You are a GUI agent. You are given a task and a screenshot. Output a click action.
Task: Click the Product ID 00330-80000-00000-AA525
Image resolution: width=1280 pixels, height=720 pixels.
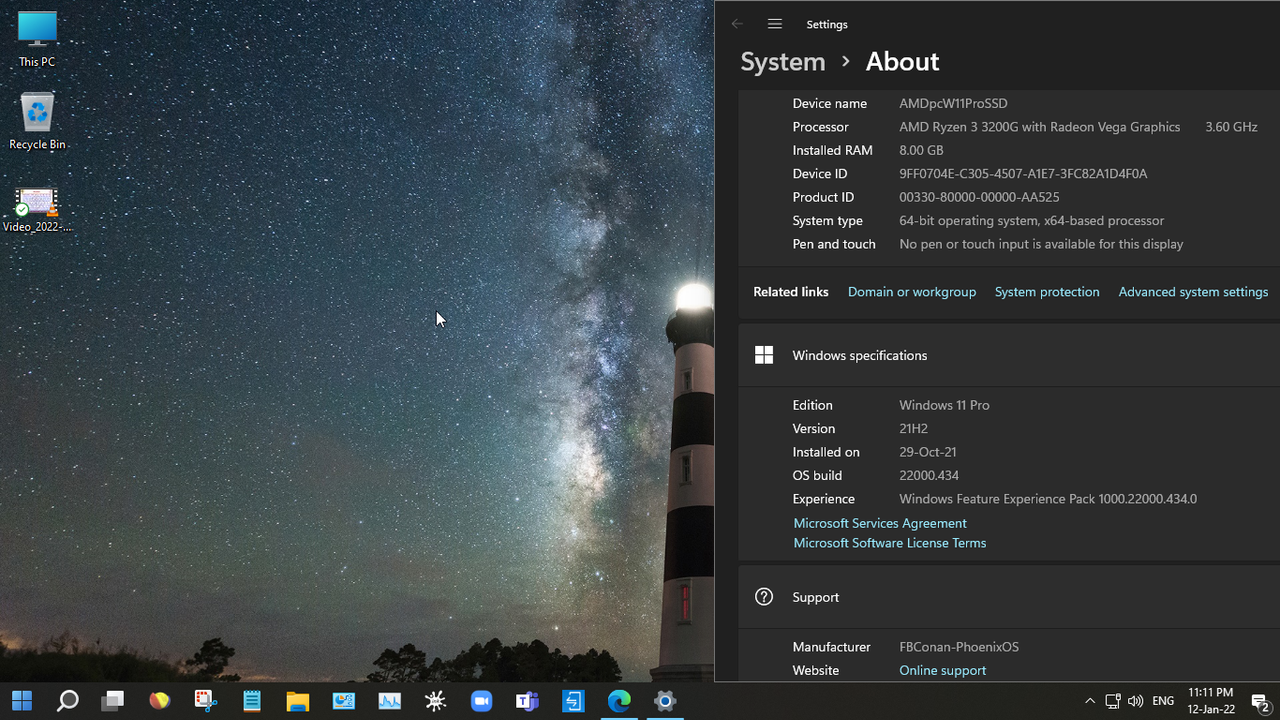coord(979,197)
